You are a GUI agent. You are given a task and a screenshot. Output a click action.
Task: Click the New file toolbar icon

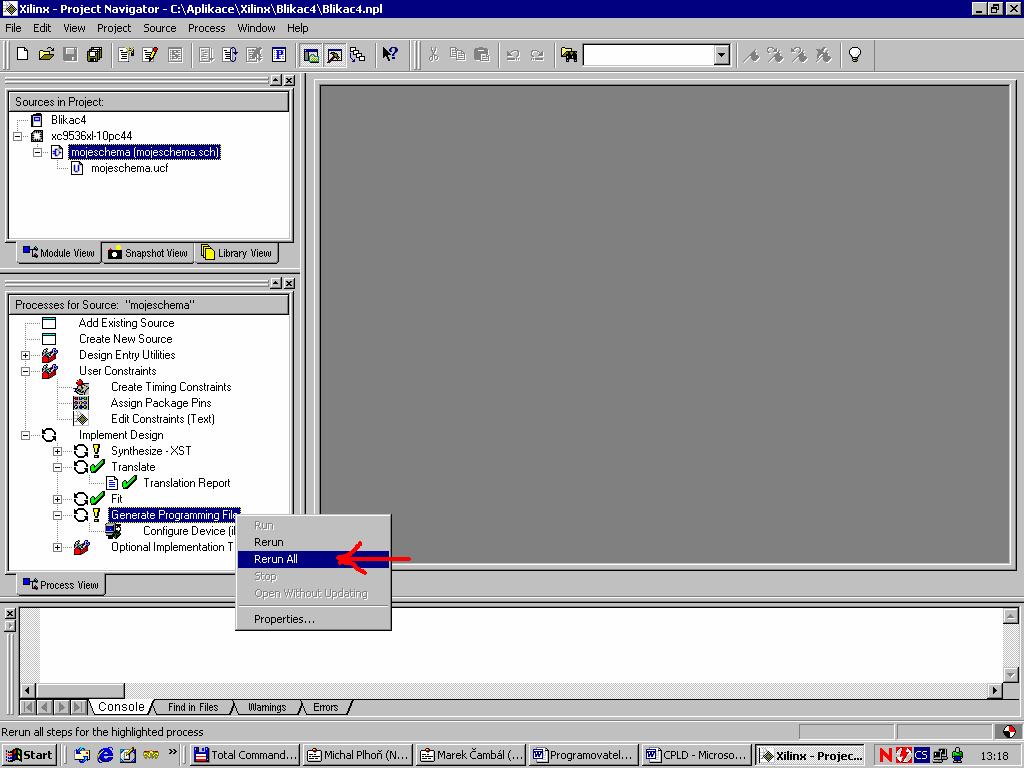tap(22, 54)
